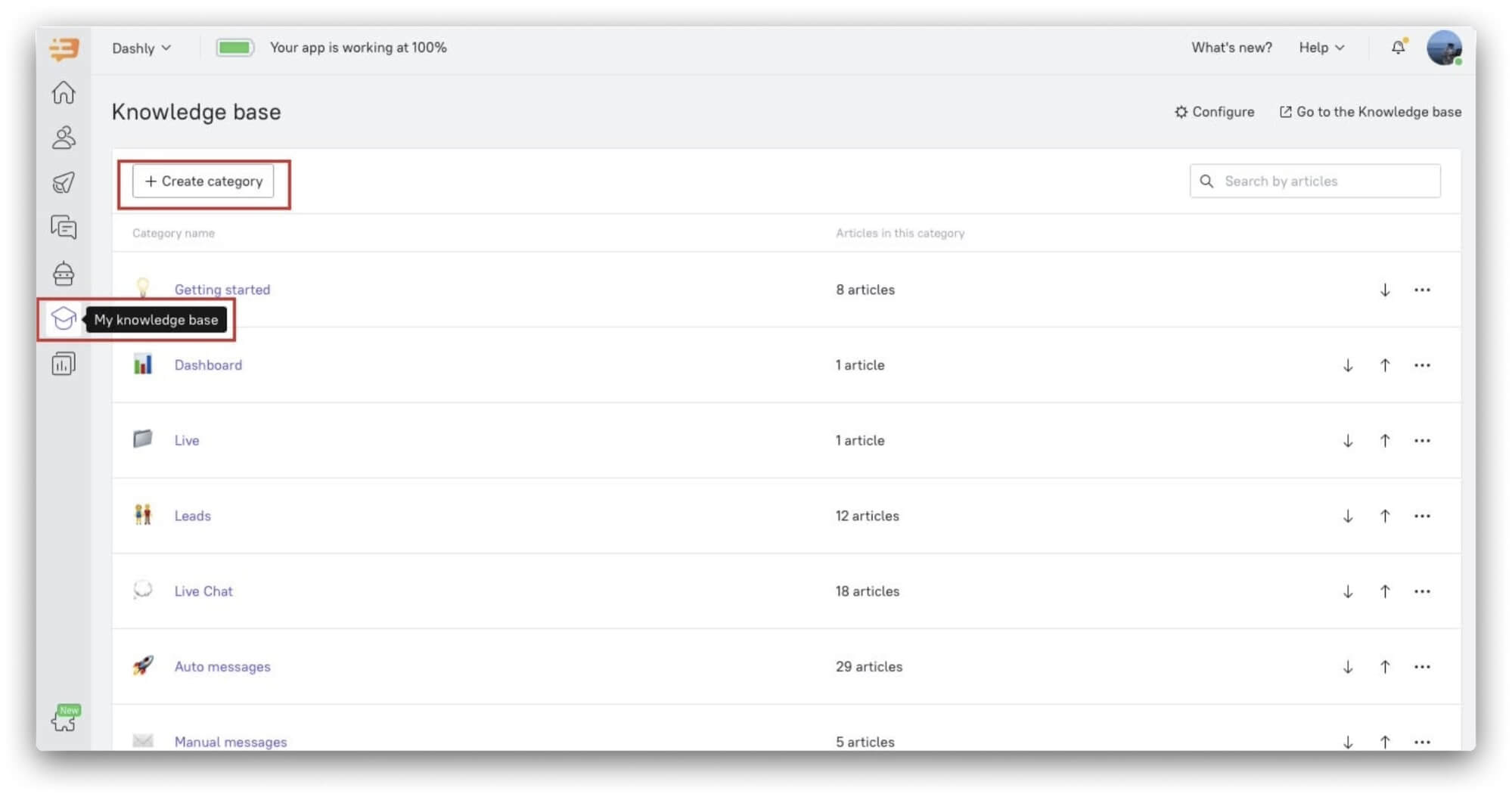This screenshot has width=1512, height=797.
Task: Open the chatbot icon in the sidebar
Action: 64,273
